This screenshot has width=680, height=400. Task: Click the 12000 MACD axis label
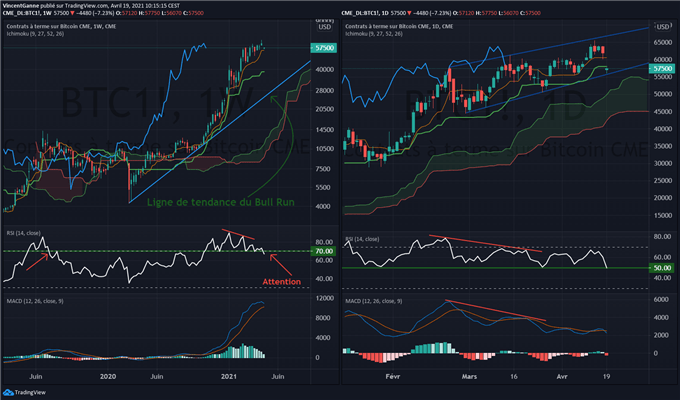coord(325,298)
